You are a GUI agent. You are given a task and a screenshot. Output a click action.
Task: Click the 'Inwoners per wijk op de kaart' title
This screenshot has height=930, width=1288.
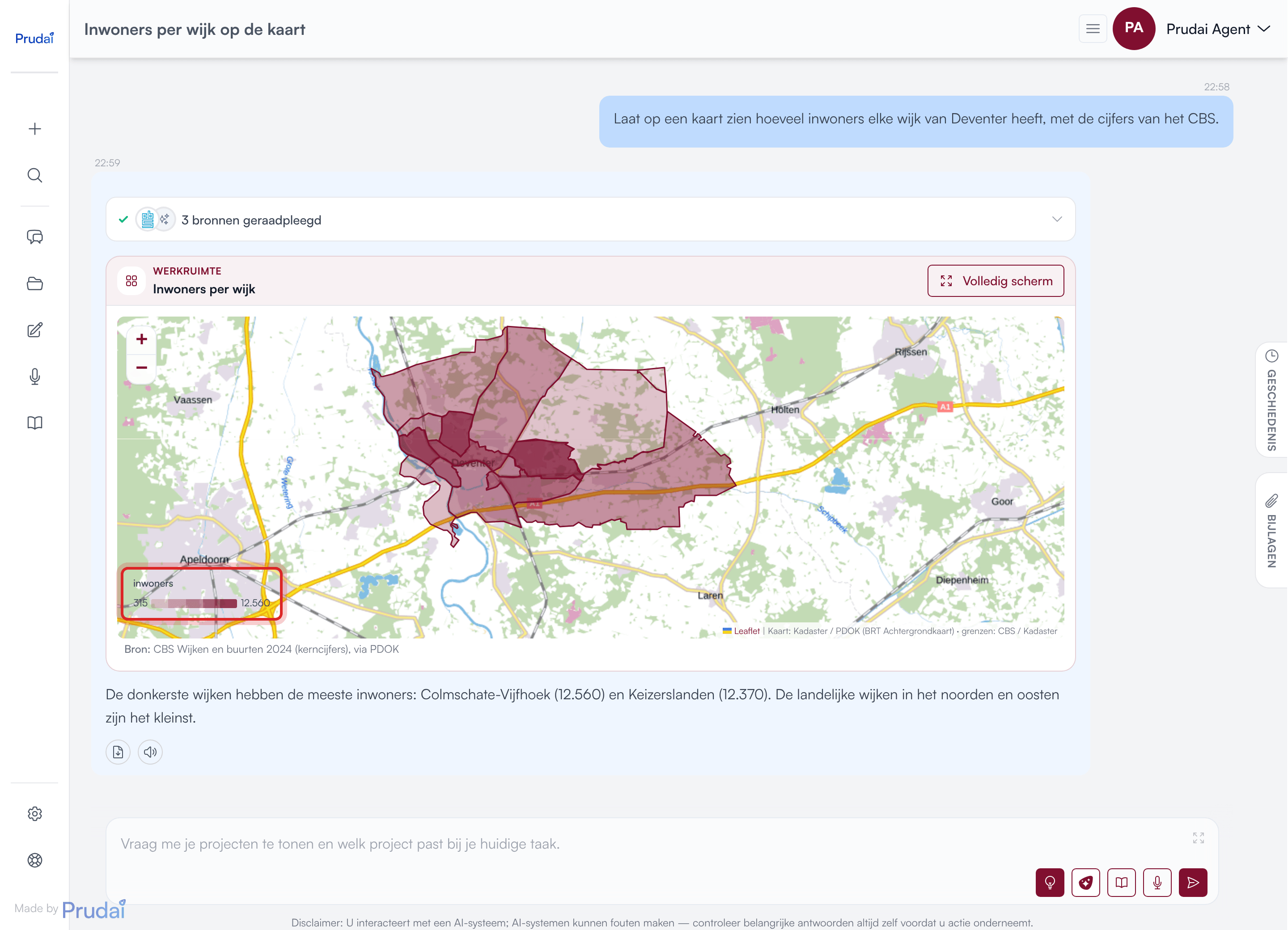coord(194,29)
